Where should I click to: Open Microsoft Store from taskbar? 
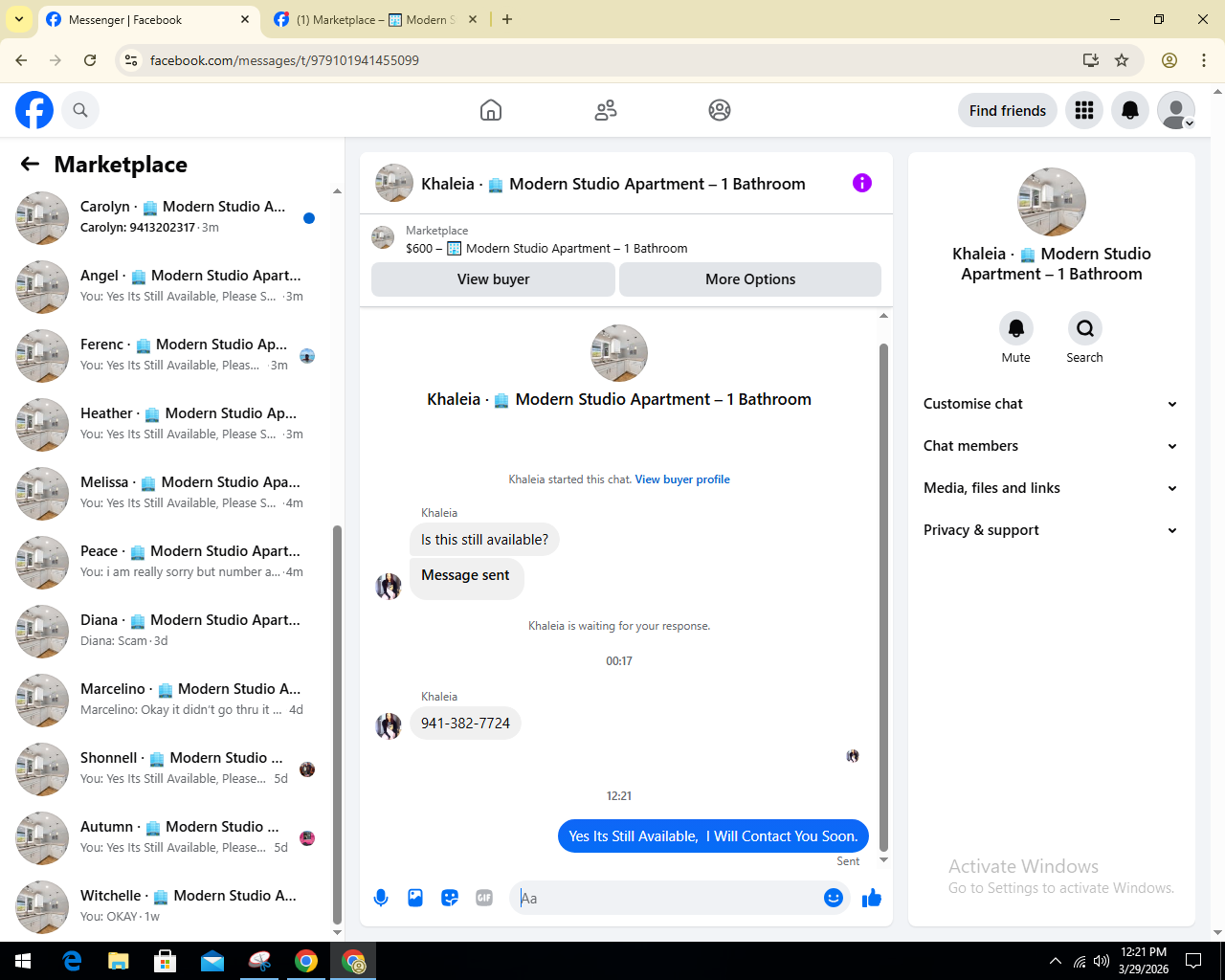(x=166, y=961)
